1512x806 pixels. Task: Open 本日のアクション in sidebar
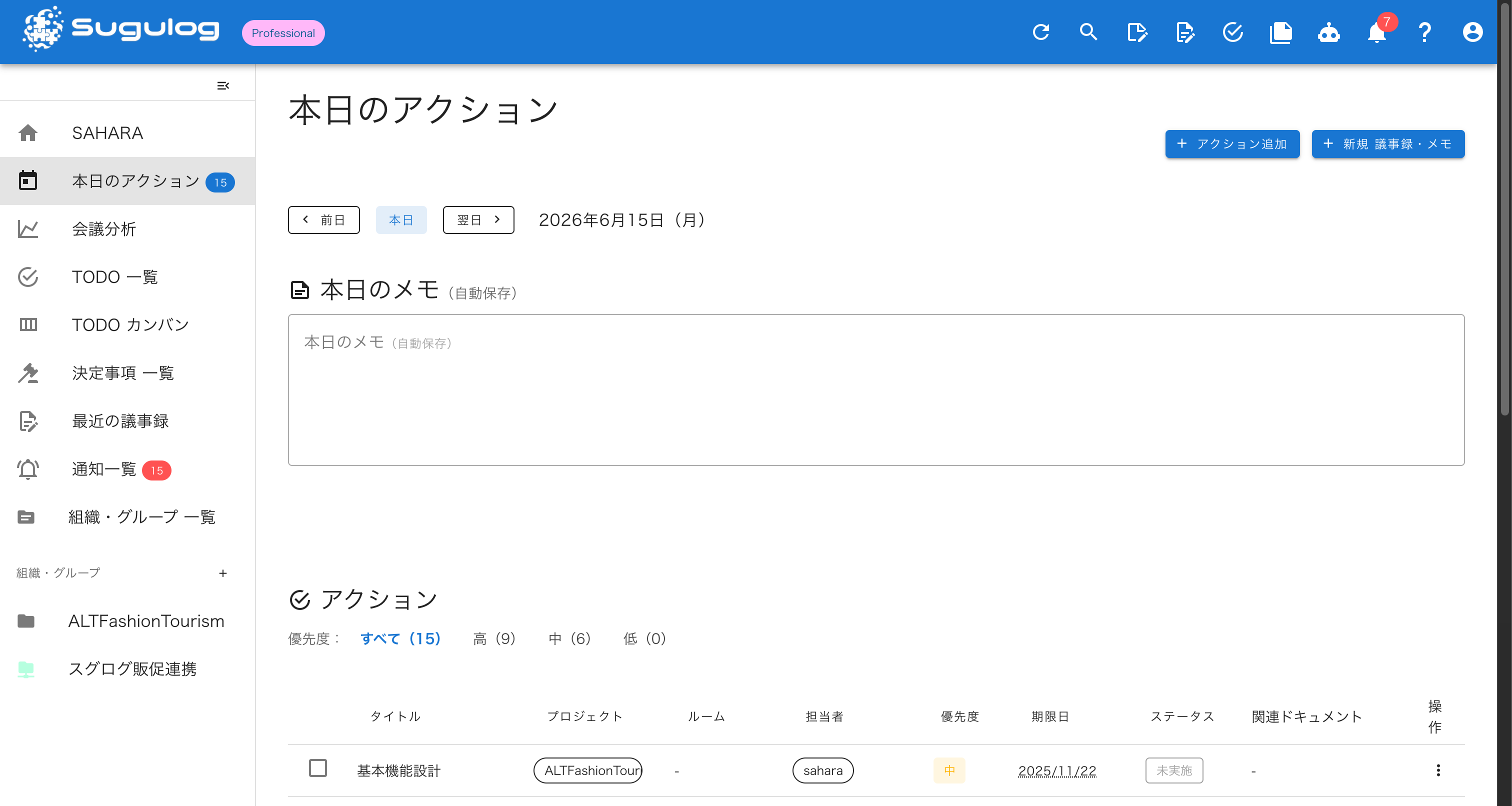click(127, 181)
